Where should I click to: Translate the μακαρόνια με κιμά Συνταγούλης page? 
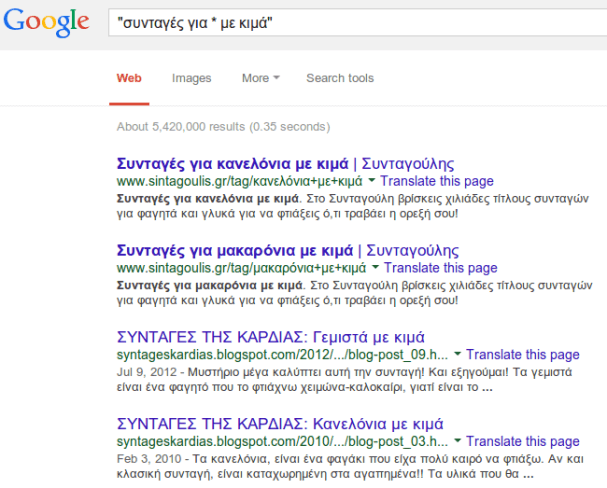441,268
